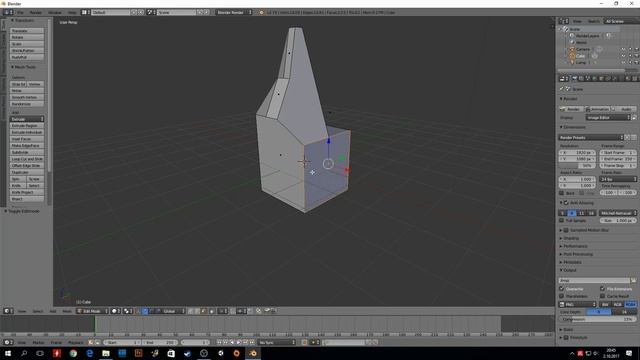
Task: Open the Render Presets dropdown
Action: pos(591,138)
